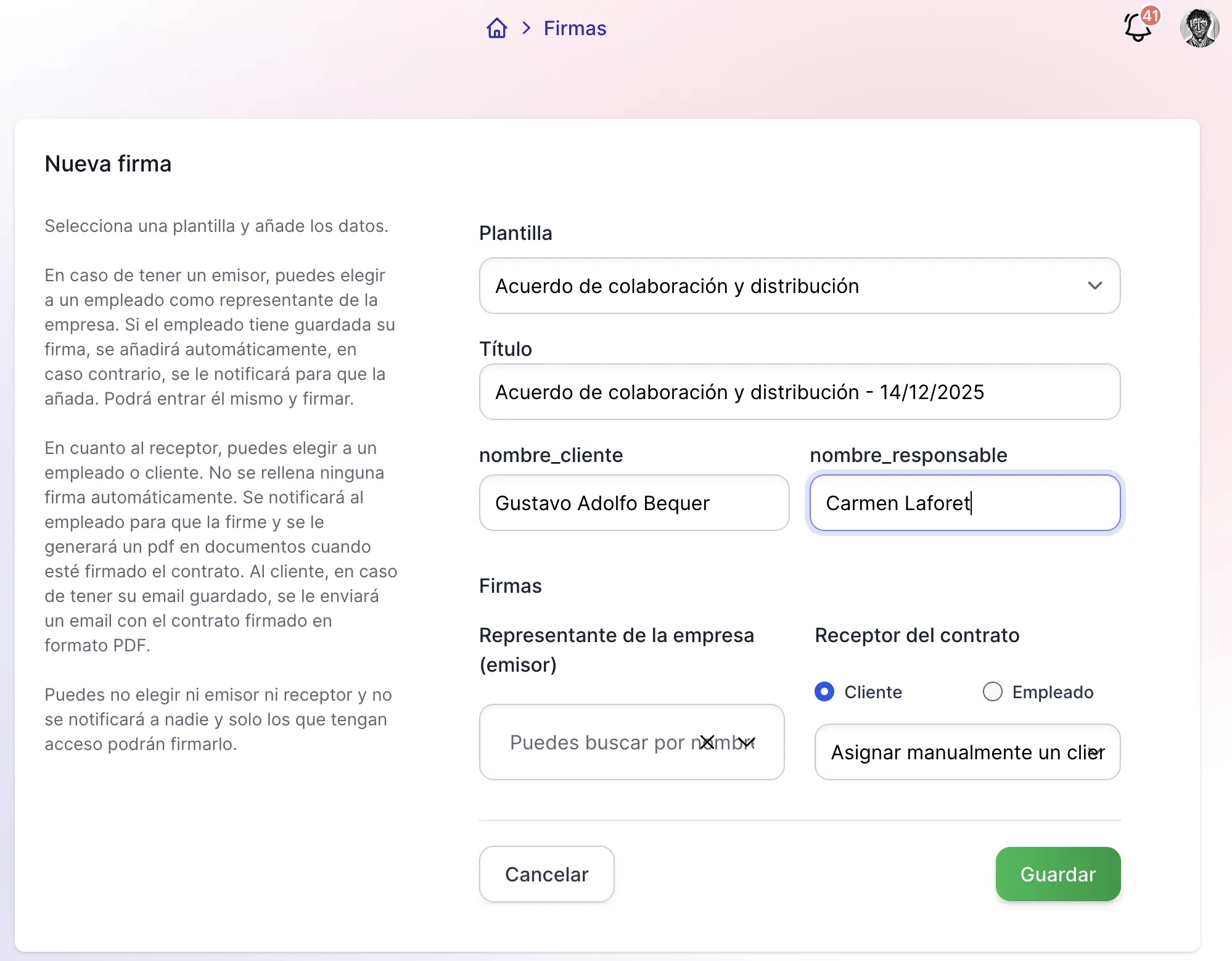Open the Plantilla dropdown
Viewport: 1232px width, 961px height.
click(x=799, y=286)
